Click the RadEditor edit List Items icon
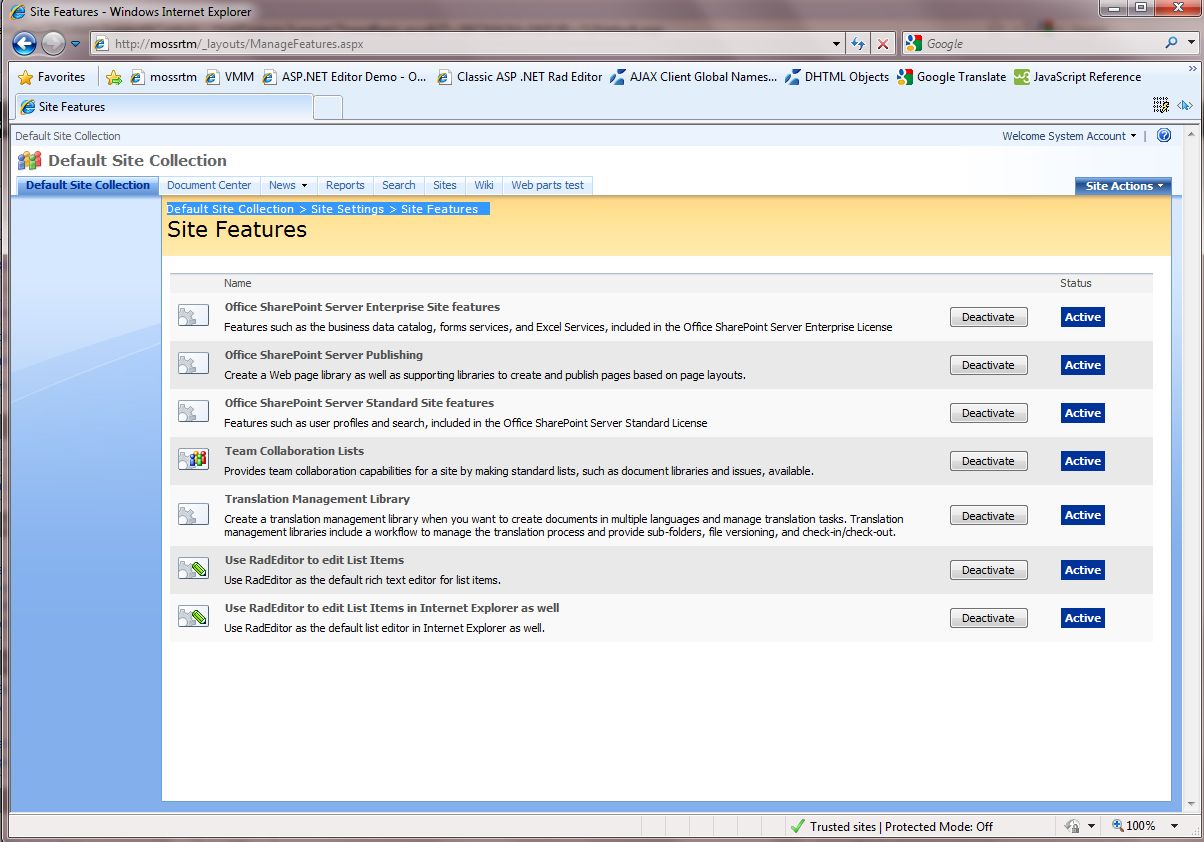 click(x=193, y=569)
